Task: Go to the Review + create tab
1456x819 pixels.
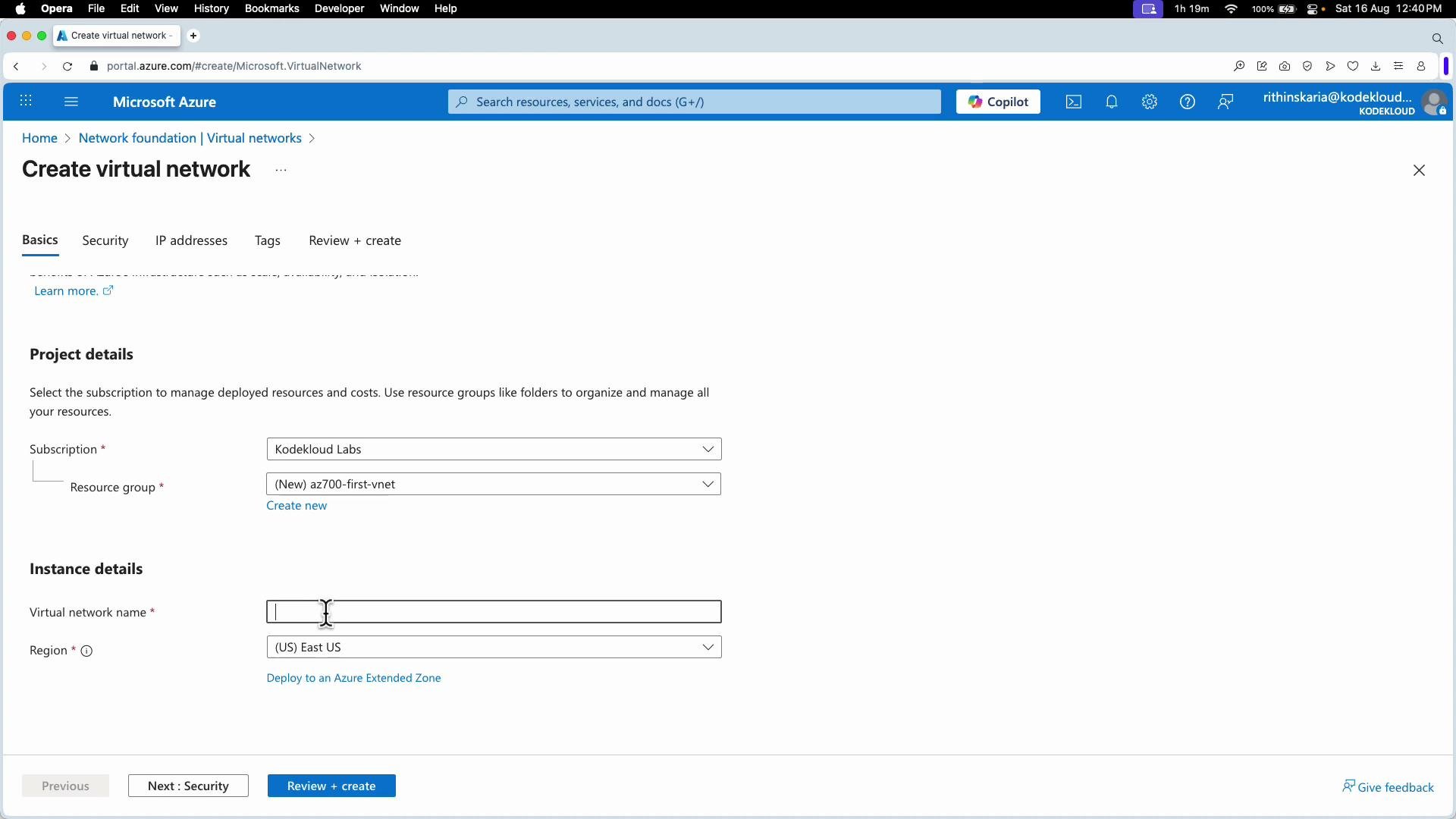Action: [355, 240]
